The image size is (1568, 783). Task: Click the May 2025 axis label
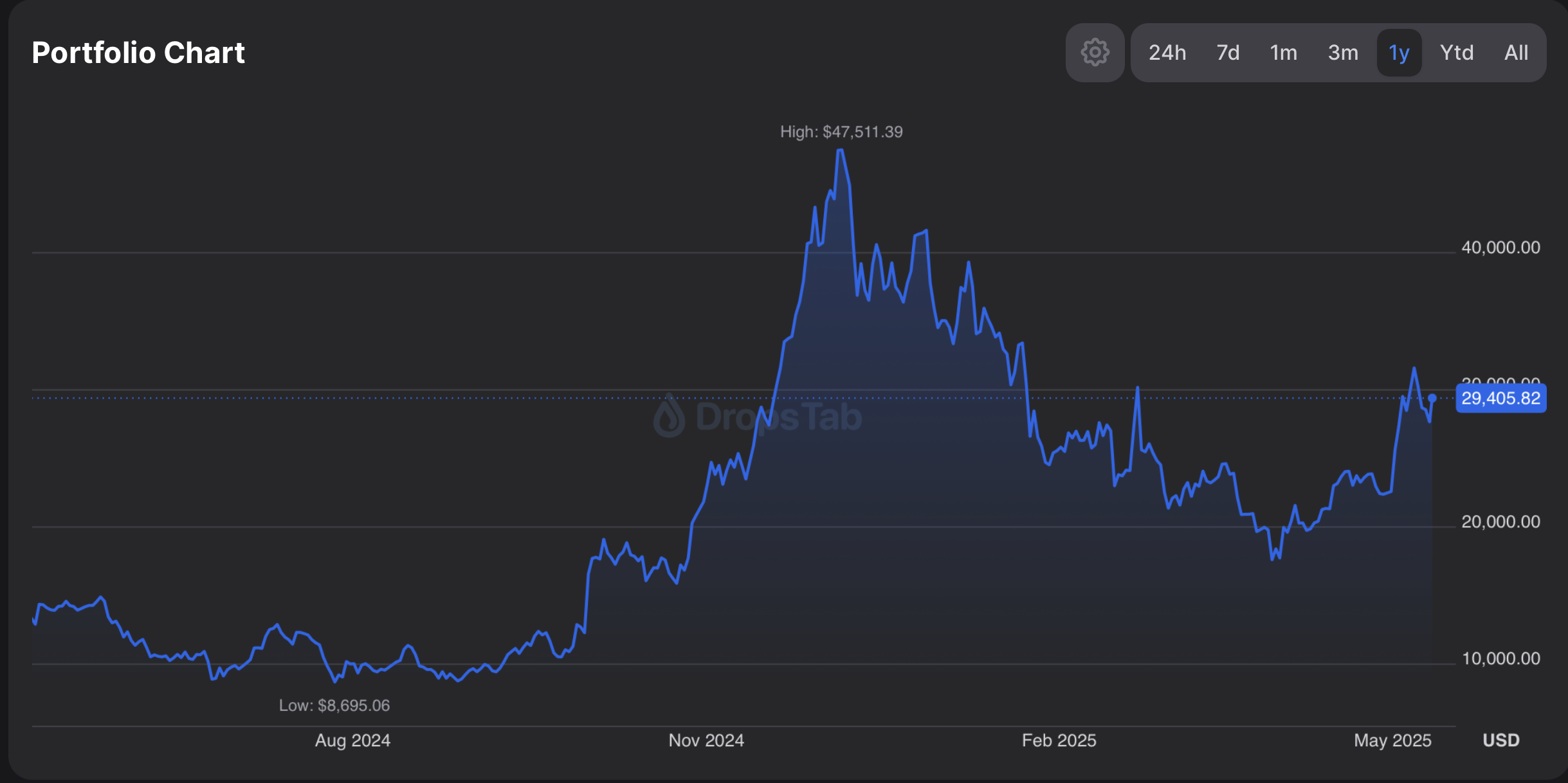1392,741
